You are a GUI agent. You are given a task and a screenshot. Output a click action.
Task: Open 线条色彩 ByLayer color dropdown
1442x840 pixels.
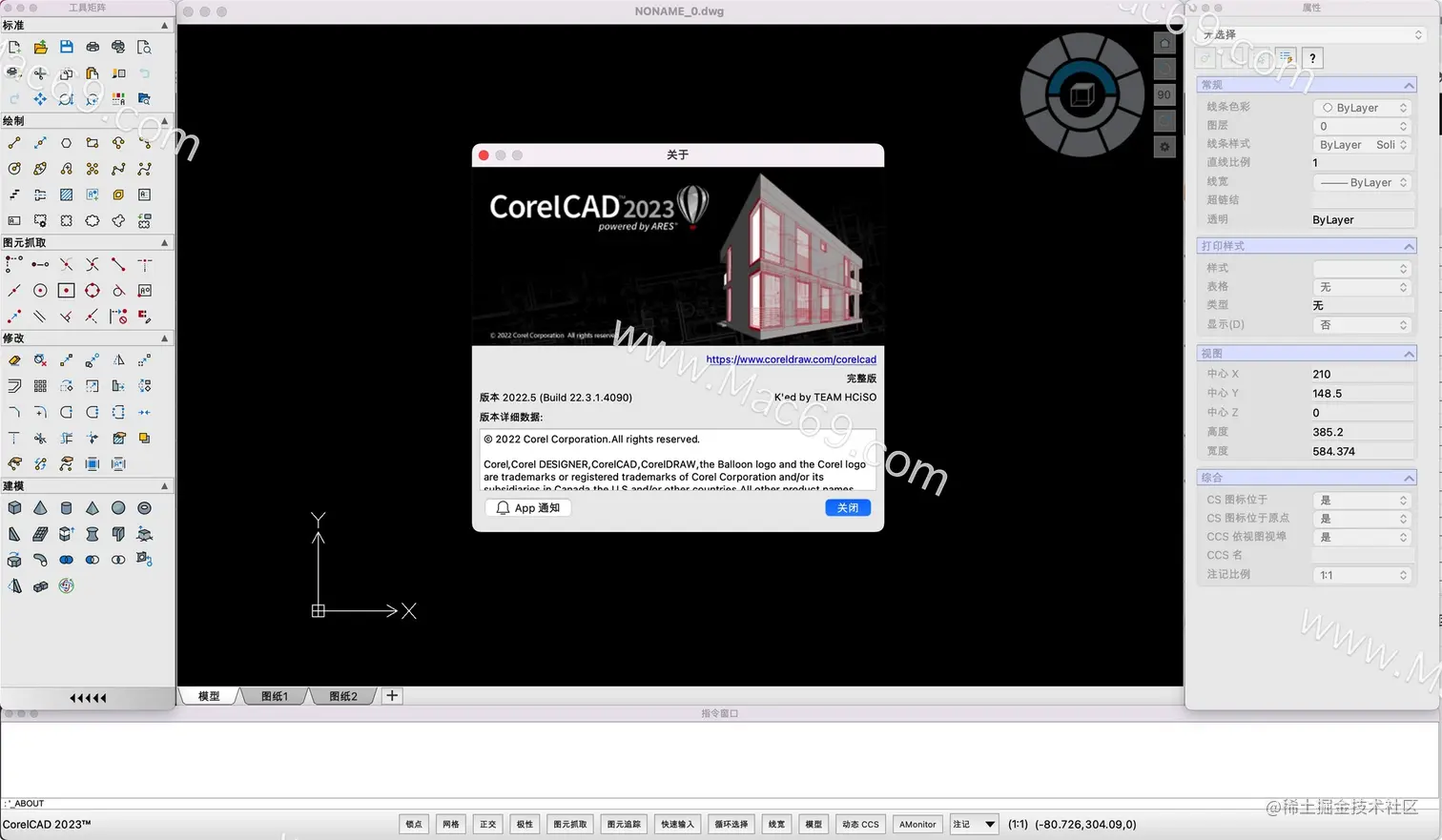point(1362,108)
